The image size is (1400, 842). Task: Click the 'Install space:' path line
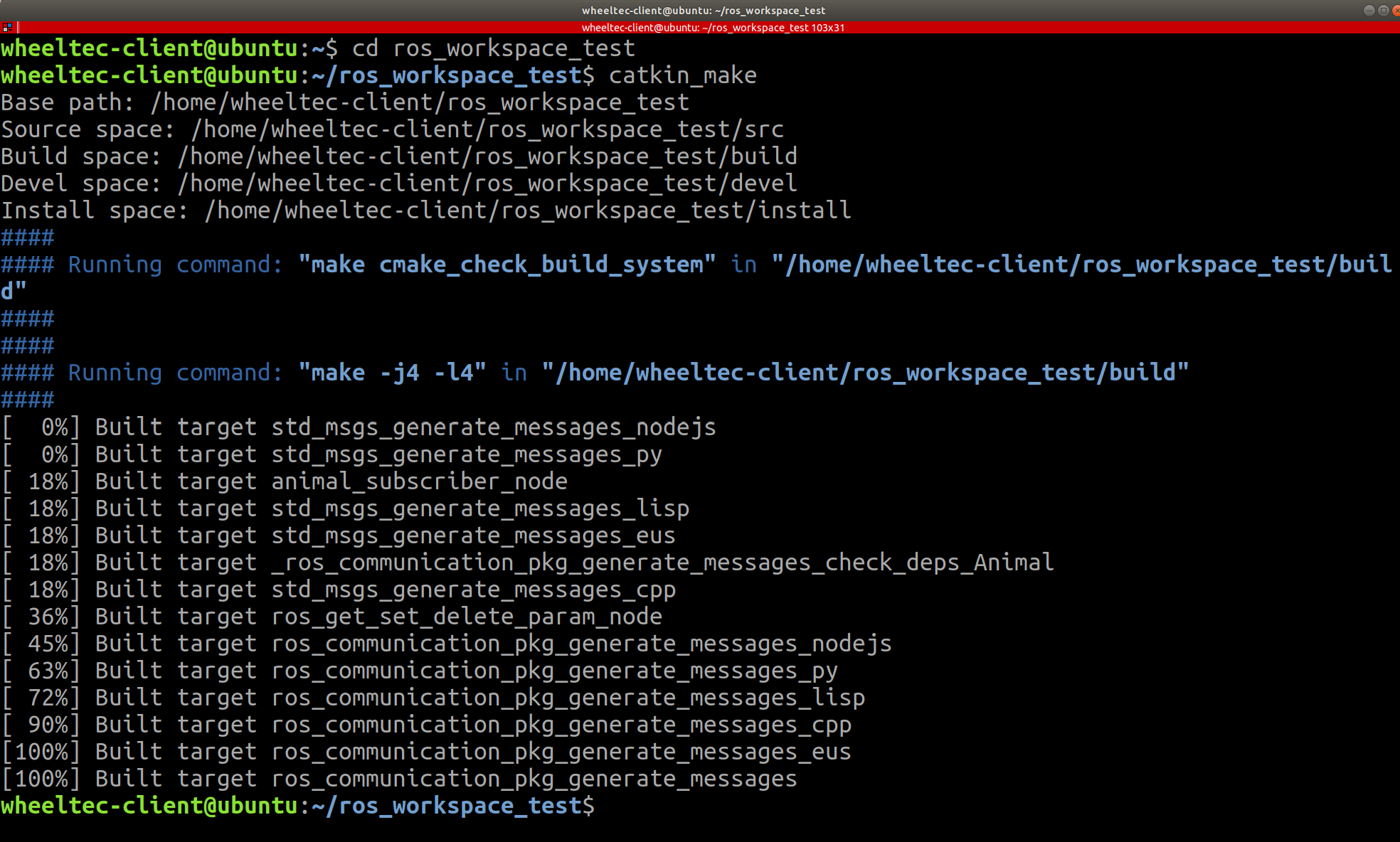pyautogui.click(x=425, y=210)
